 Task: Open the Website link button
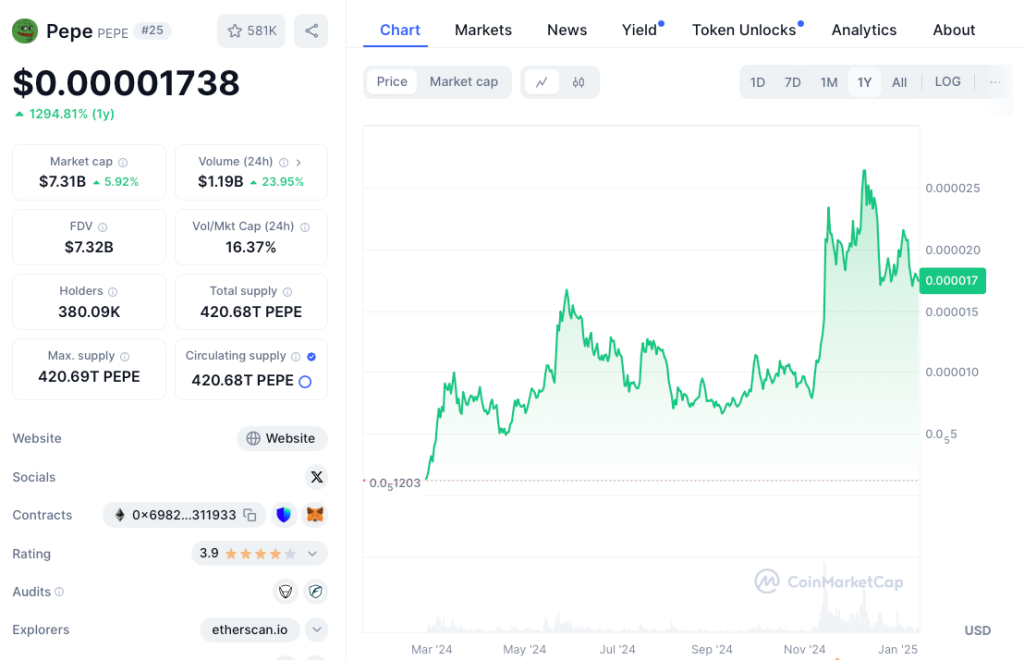[x=282, y=438]
